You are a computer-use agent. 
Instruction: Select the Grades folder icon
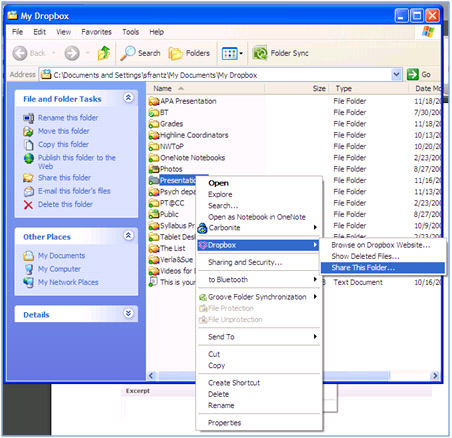154,124
